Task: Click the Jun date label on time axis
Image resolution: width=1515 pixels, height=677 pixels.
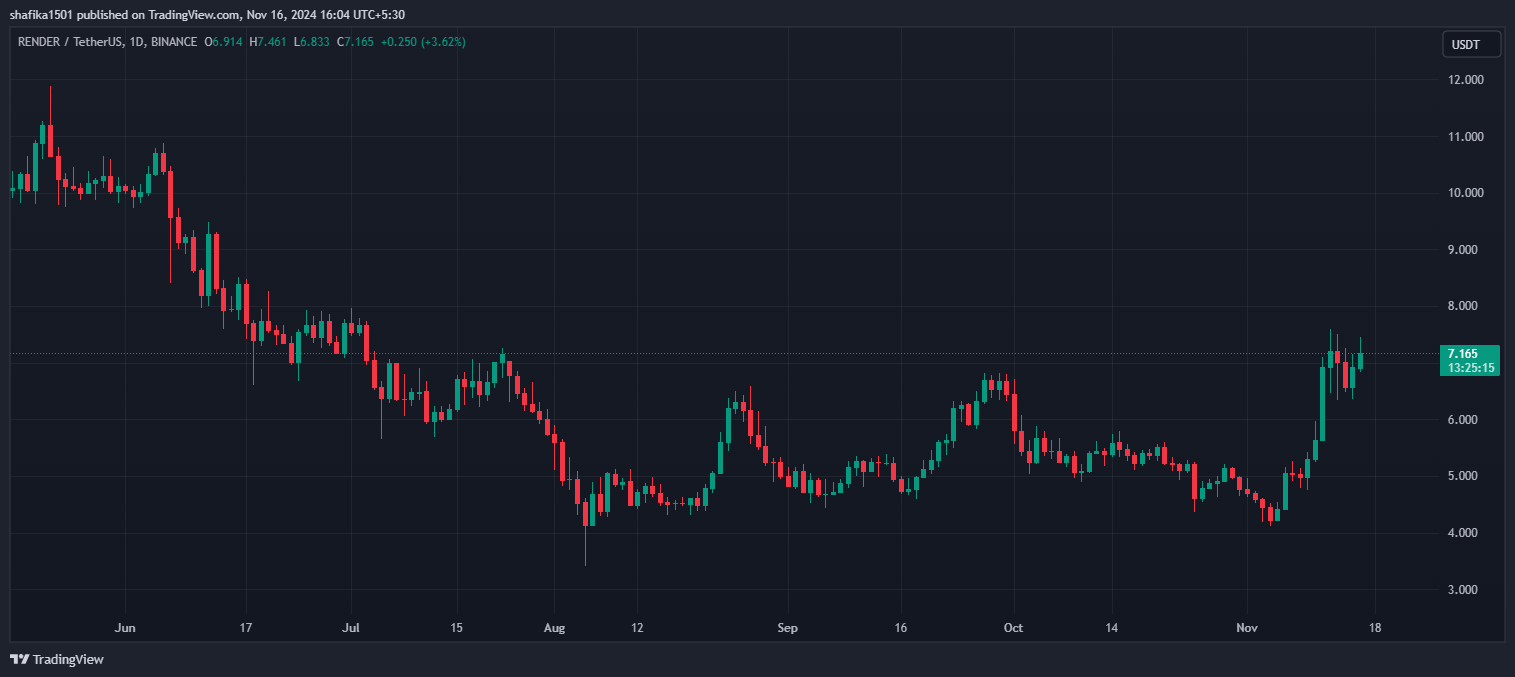Action: pyautogui.click(x=125, y=628)
